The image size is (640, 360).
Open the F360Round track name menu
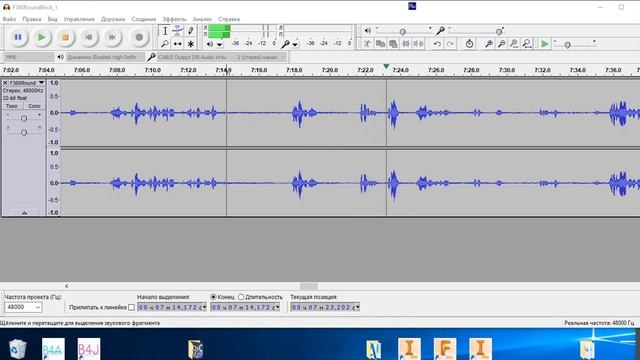pyautogui.click(x=27, y=83)
